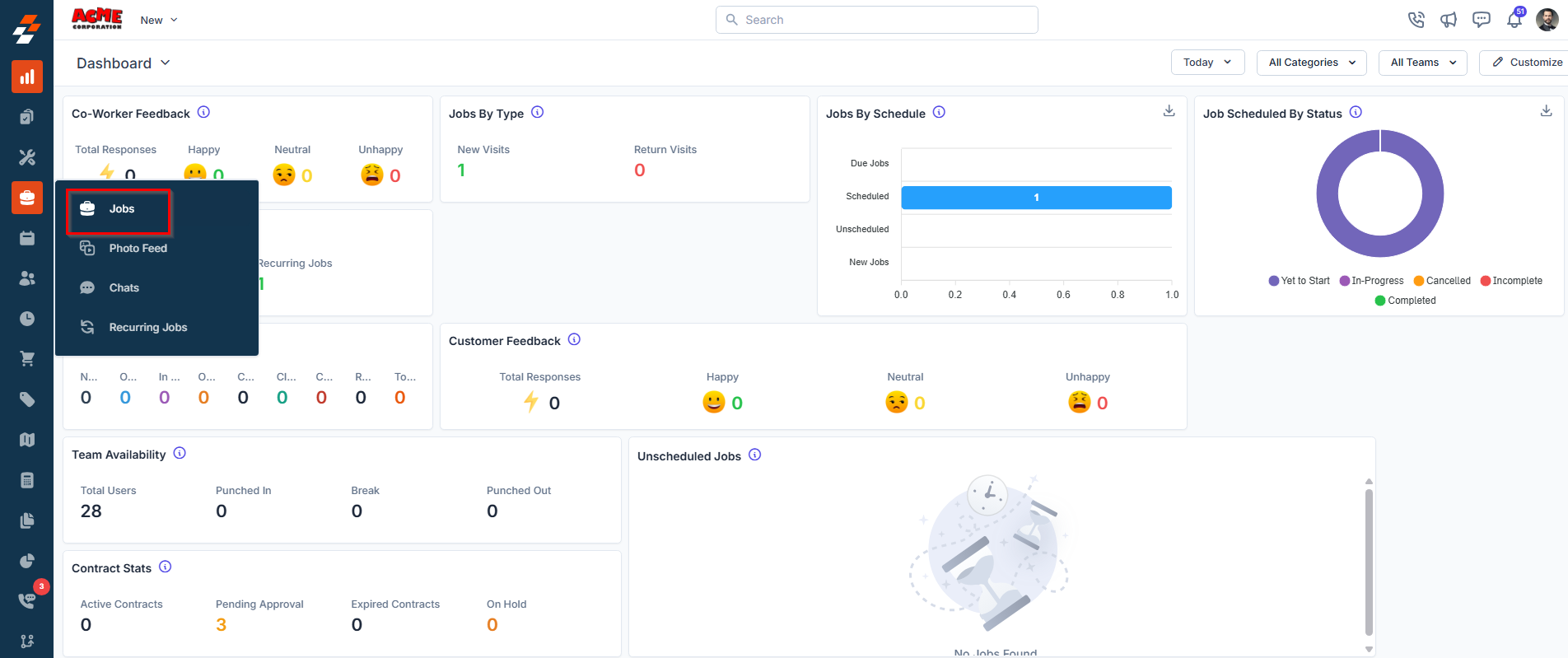The height and width of the screenshot is (658, 1568).
Task: Toggle the In-Progress legend swatch
Action: tap(1345, 281)
